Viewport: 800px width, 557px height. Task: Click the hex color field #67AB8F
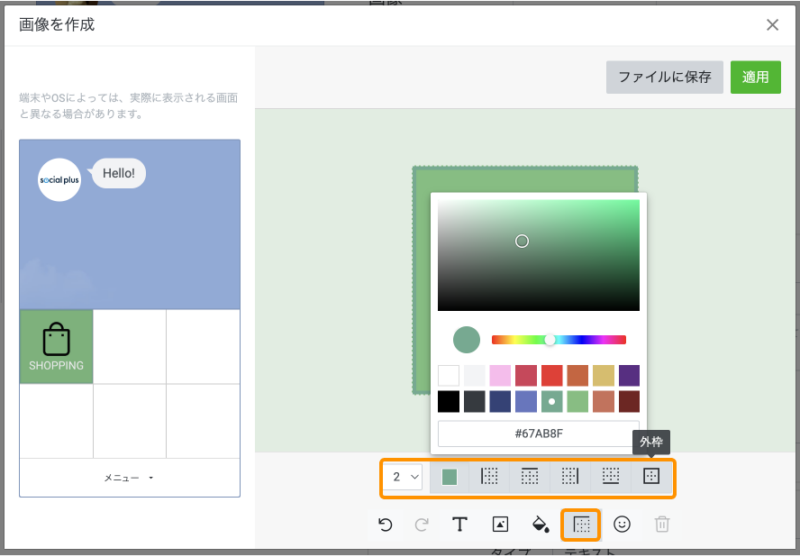tap(538, 434)
